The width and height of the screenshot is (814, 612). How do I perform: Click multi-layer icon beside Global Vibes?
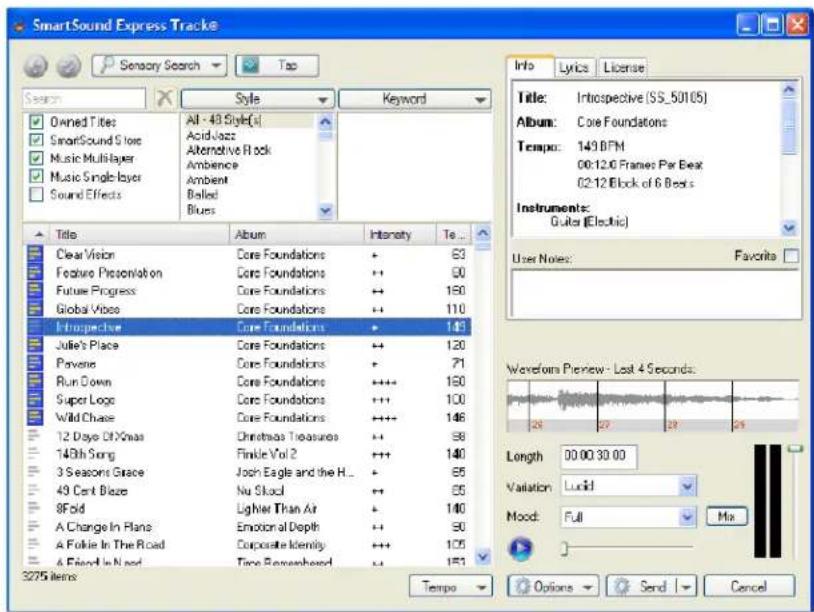point(34,309)
